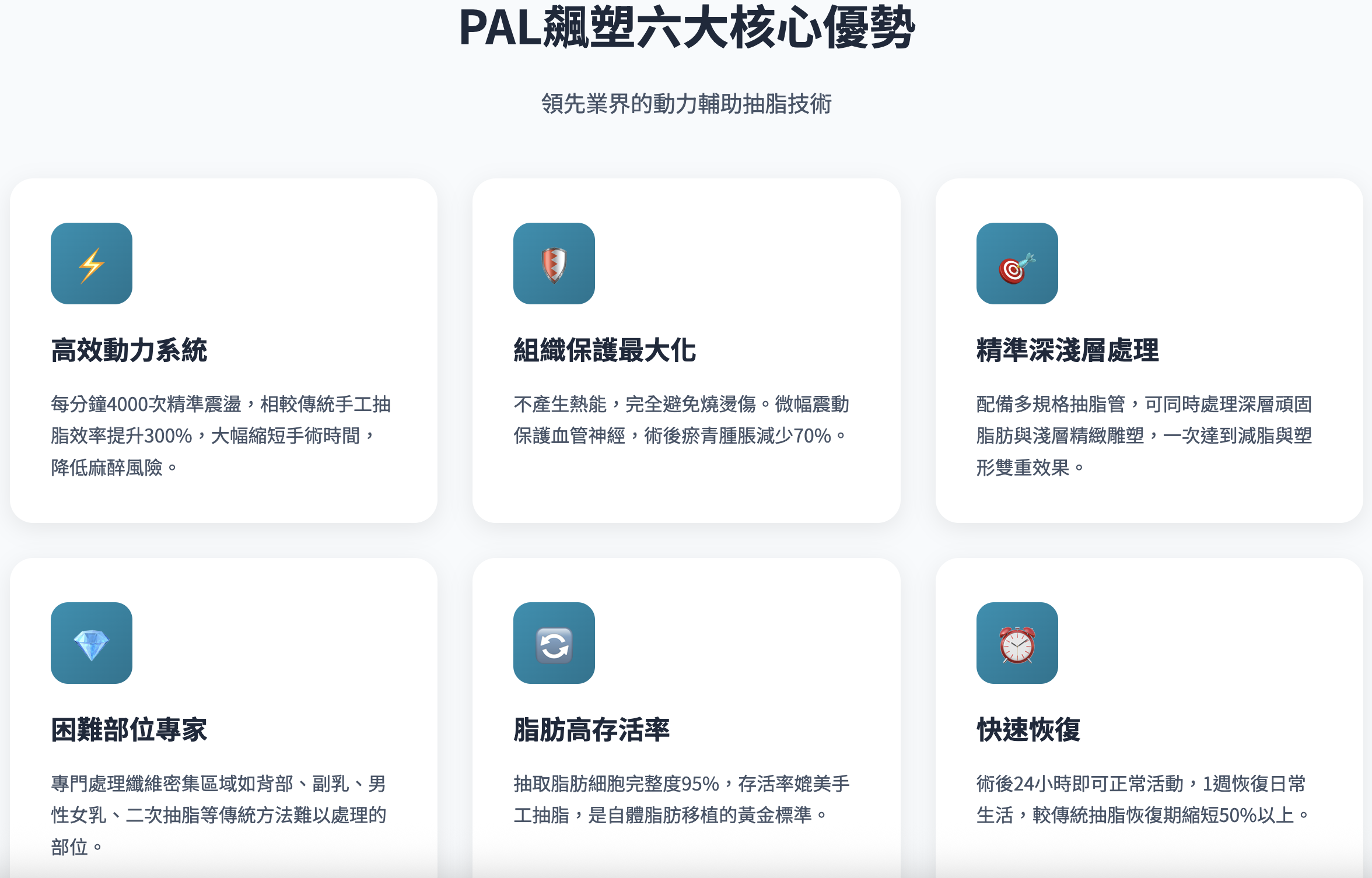
Task: Click the paragraph about 每分鐘4000次精準震盪
Action: pyautogui.click(x=220, y=436)
